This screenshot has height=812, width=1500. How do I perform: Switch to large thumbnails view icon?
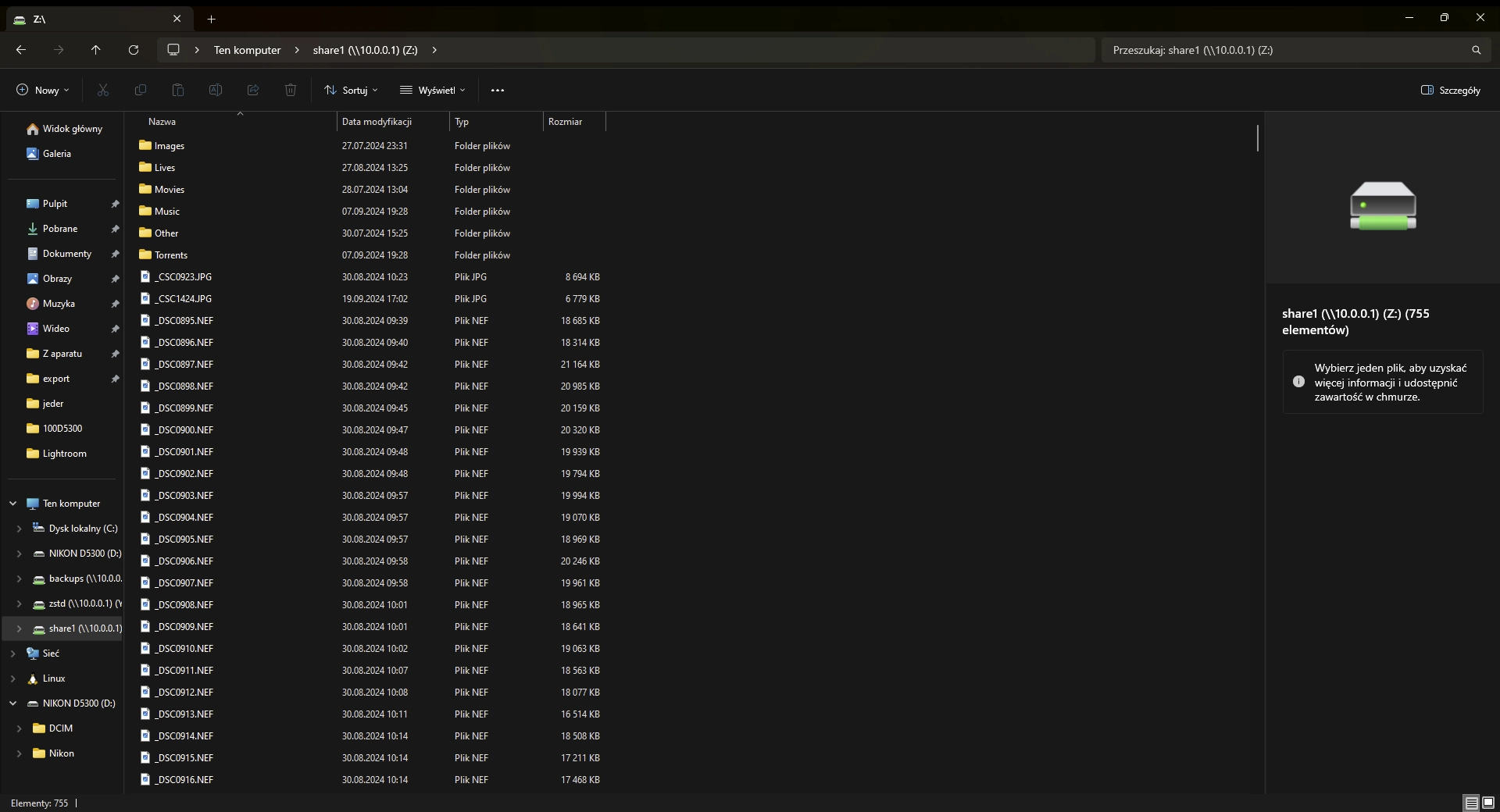tap(1488, 803)
